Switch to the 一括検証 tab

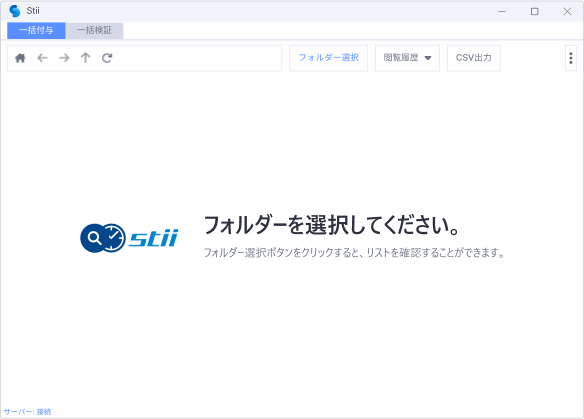tap(94, 31)
